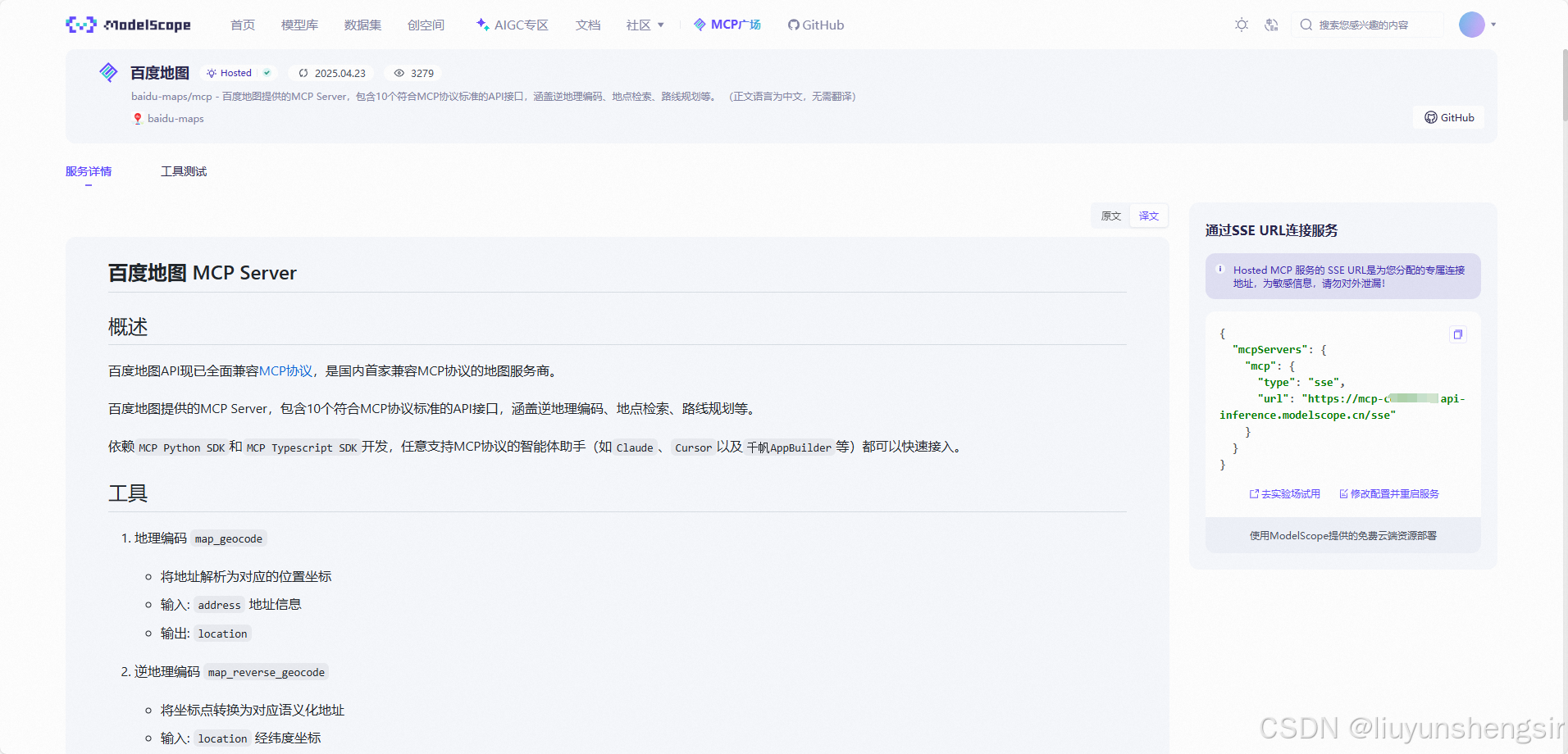This screenshot has height=754, width=1568.
Task: Click the 概述 section heading
Action: pos(128,327)
